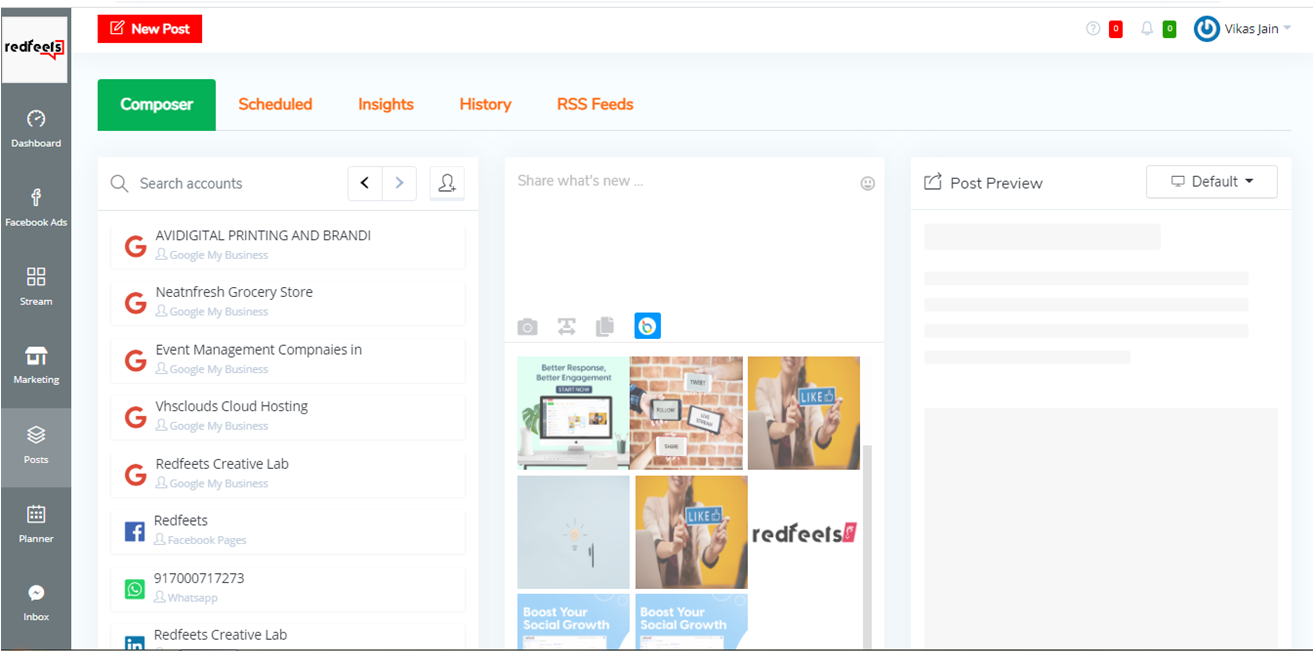Switch to the Composer tab
1314x652 pixels.
pos(156,105)
